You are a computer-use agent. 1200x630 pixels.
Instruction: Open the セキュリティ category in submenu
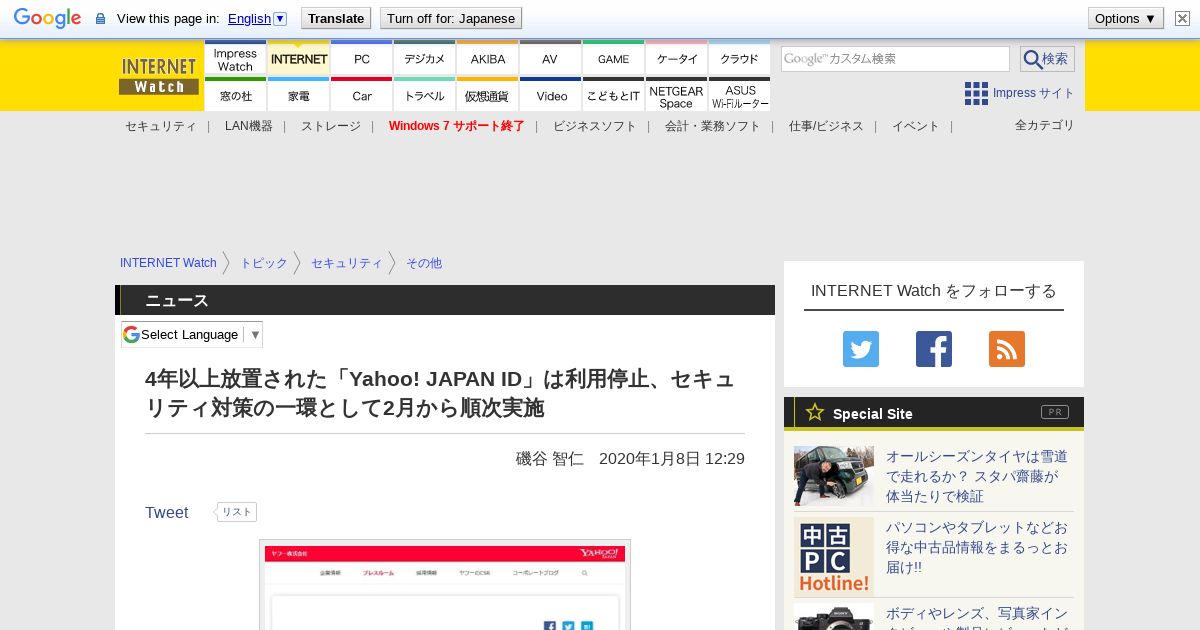[x=161, y=126]
